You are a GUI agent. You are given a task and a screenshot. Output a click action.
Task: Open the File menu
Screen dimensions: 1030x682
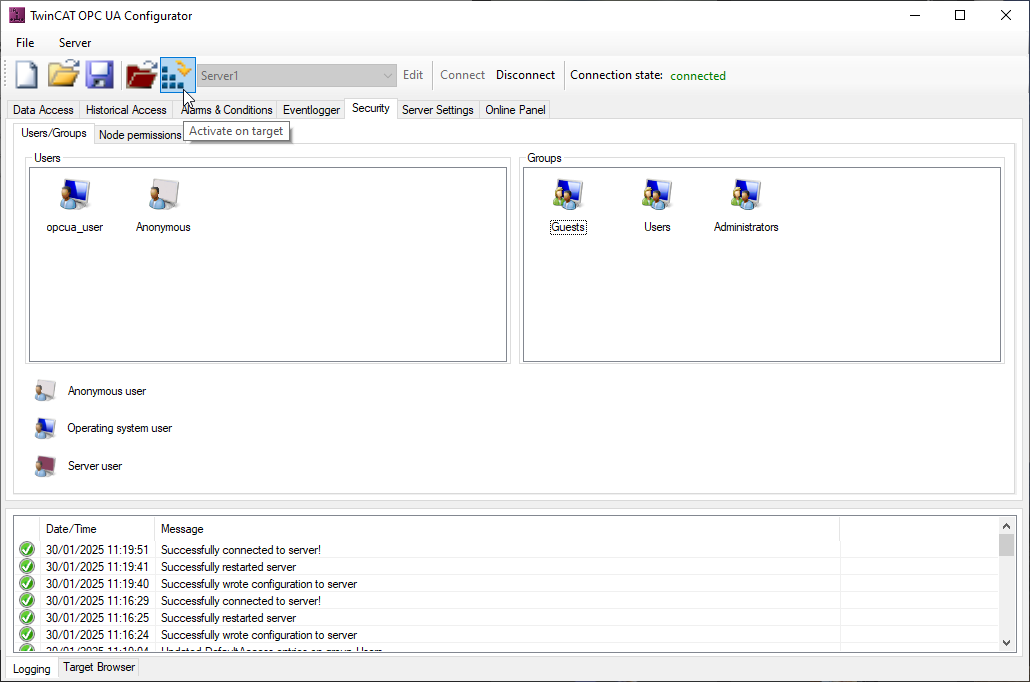tap(25, 43)
